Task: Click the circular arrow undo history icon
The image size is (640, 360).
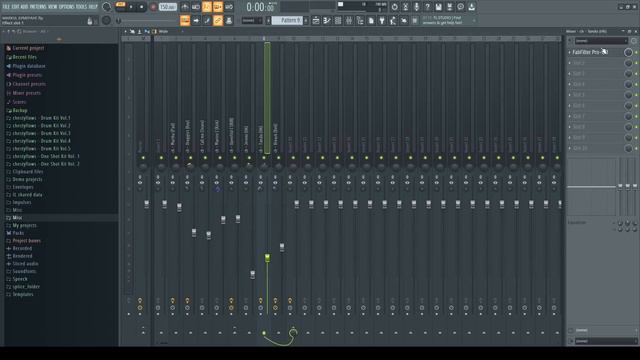Action: [394, 7]
